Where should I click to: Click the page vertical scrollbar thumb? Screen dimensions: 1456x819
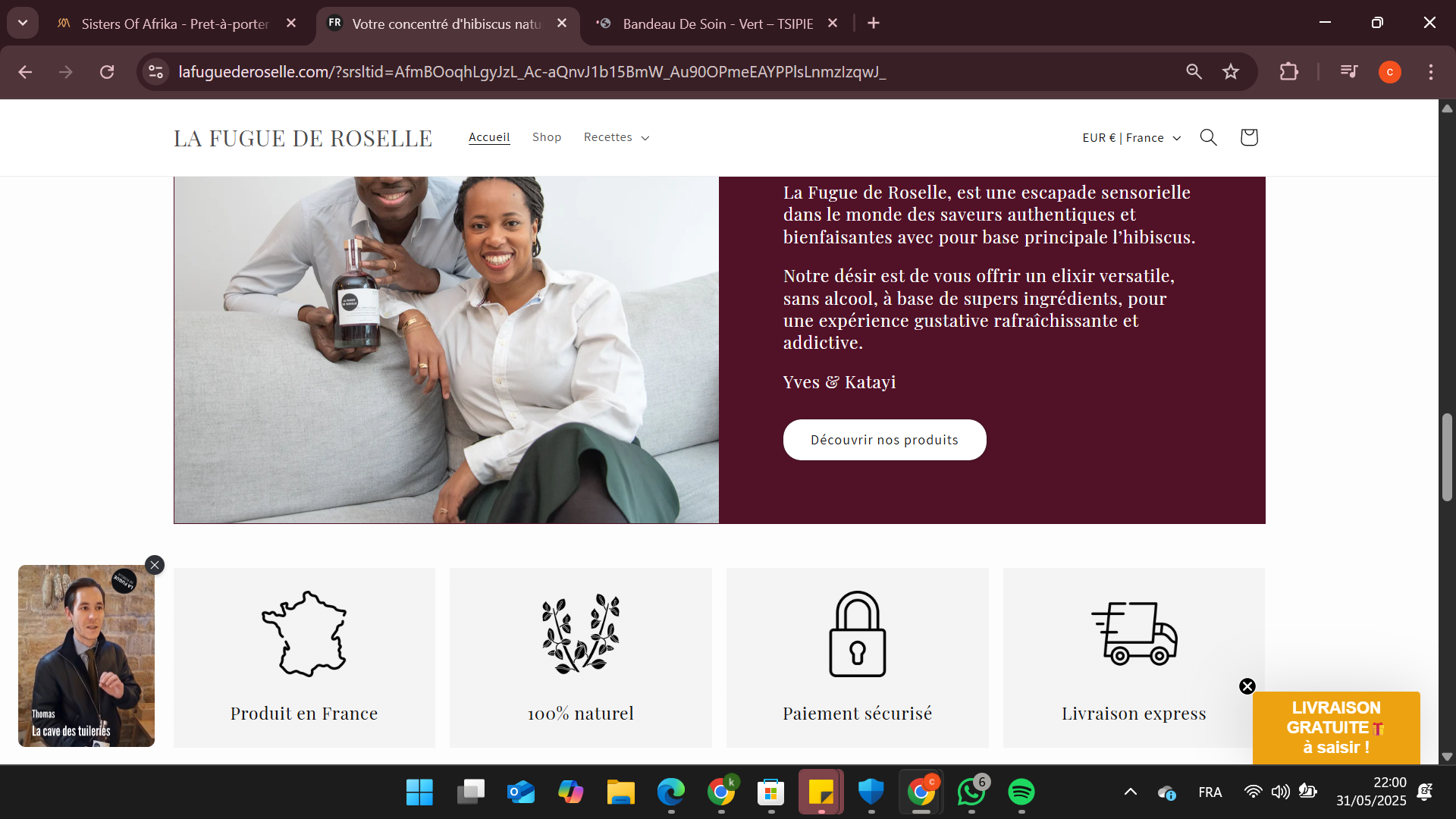[1447, 457]
